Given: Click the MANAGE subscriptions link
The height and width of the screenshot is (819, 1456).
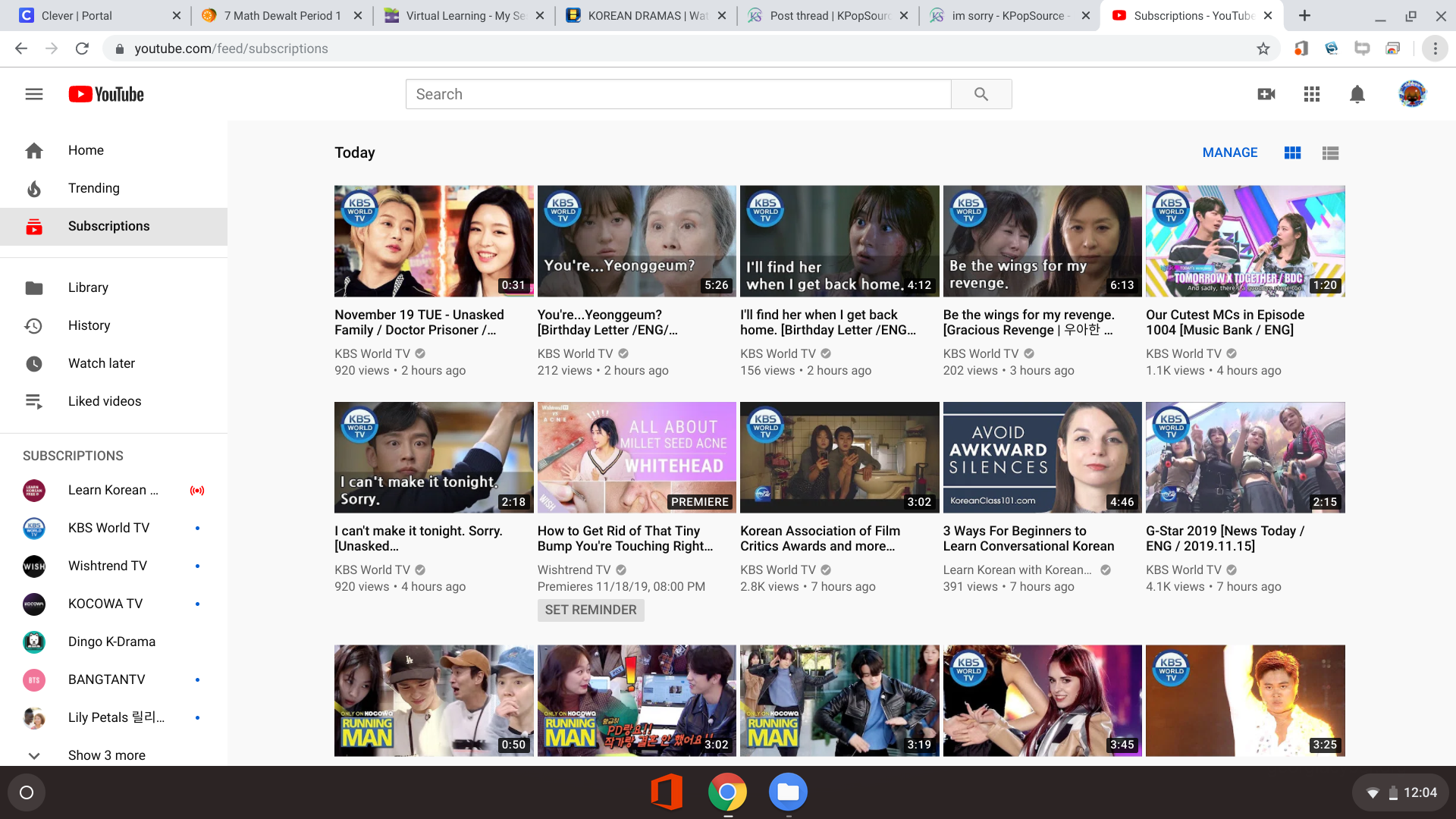Looking at the screenshot, I should click(x=1230, y=152).
